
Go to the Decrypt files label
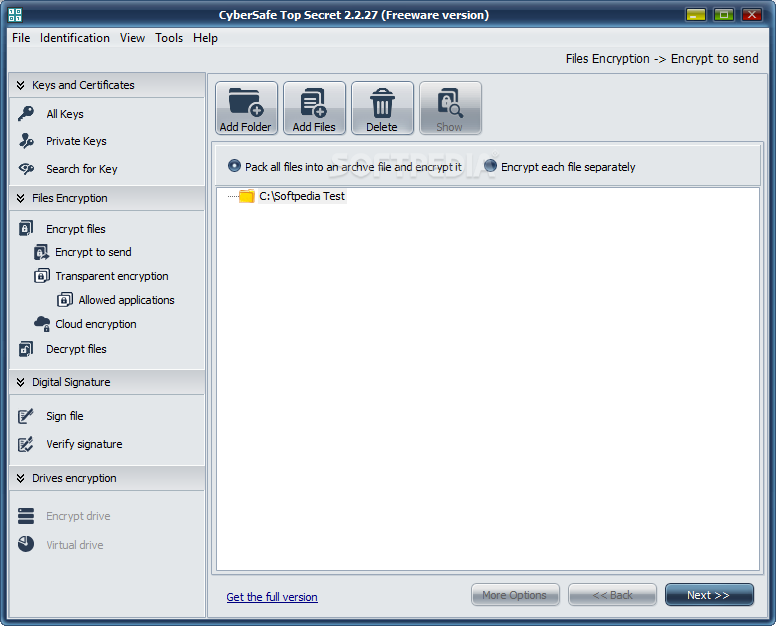coord(76,349)
